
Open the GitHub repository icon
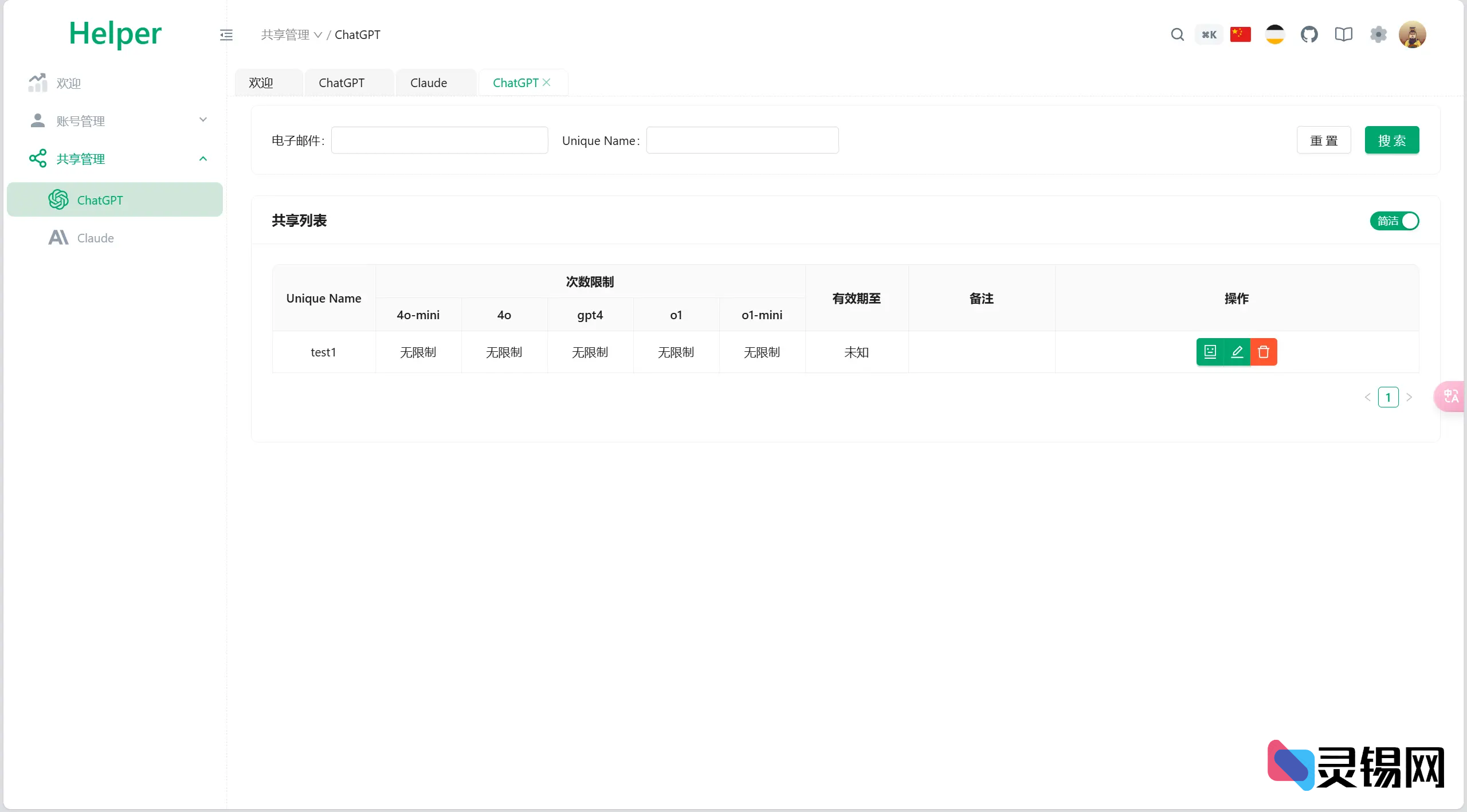[1310, 34]
